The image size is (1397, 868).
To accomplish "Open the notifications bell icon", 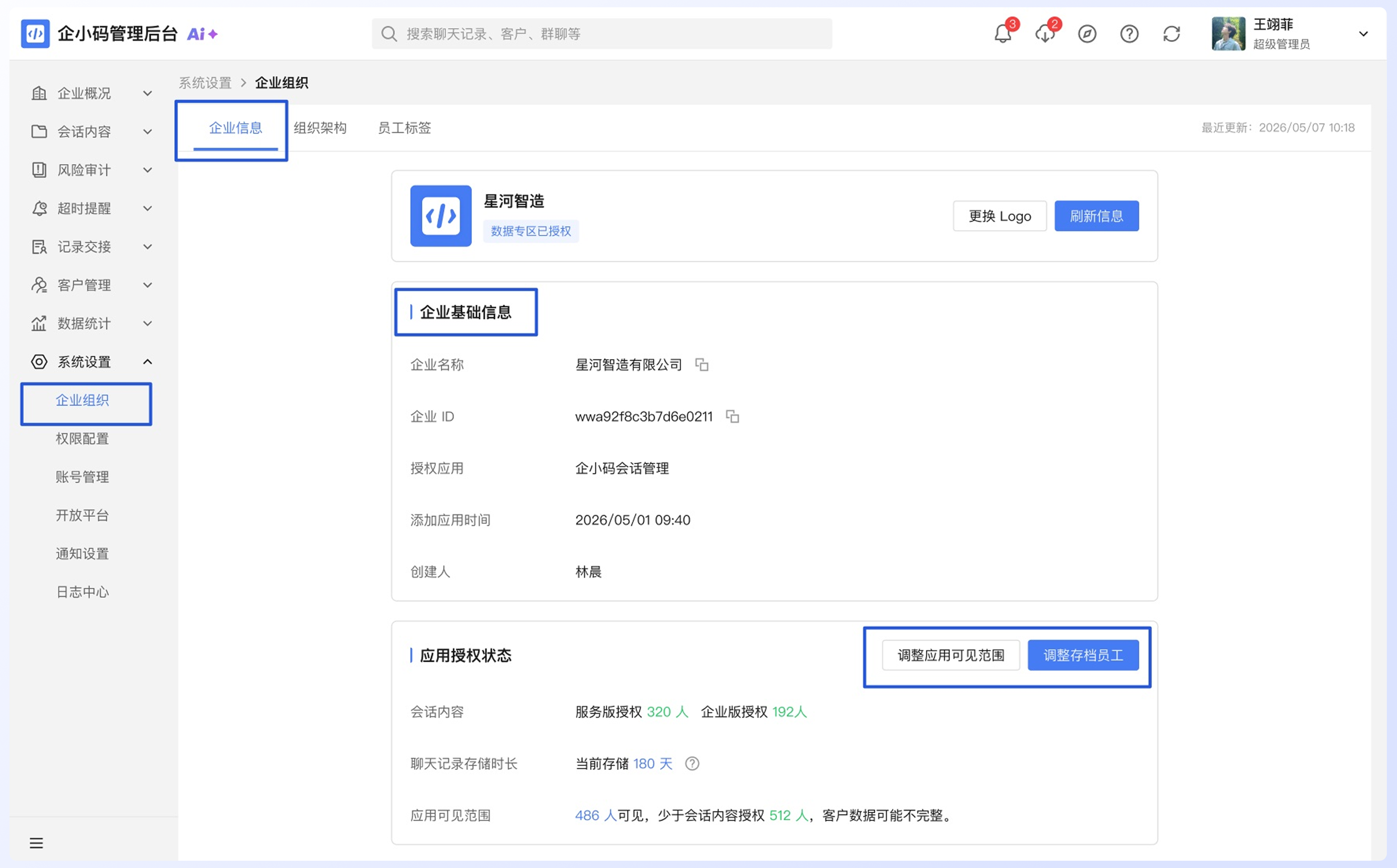I will pyautogui.click(x=1003, y=34).
